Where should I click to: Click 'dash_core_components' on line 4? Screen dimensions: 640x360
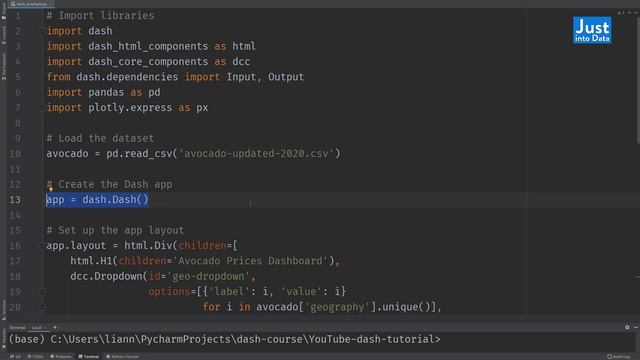point(148,62)
